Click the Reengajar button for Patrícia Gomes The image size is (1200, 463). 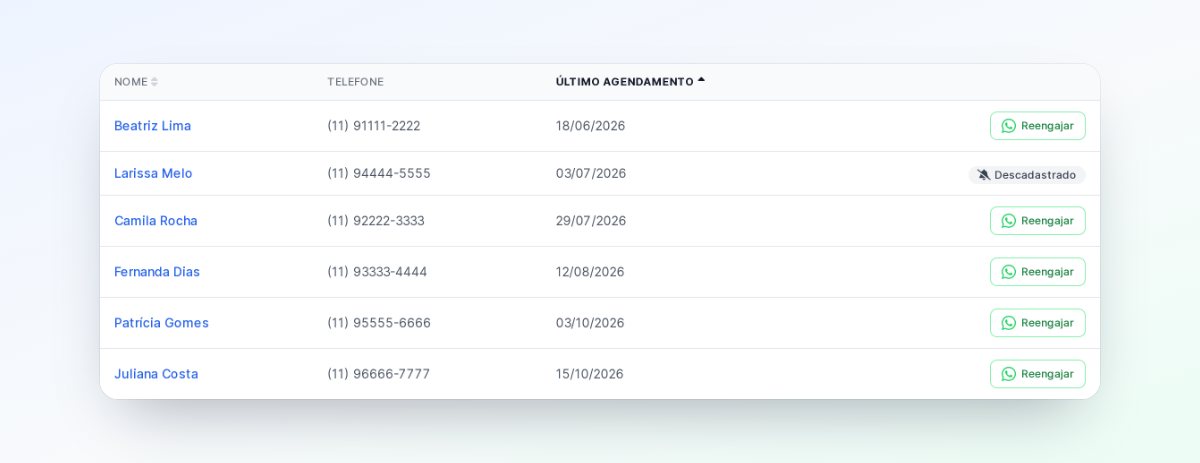click(x=1038, y=323)
